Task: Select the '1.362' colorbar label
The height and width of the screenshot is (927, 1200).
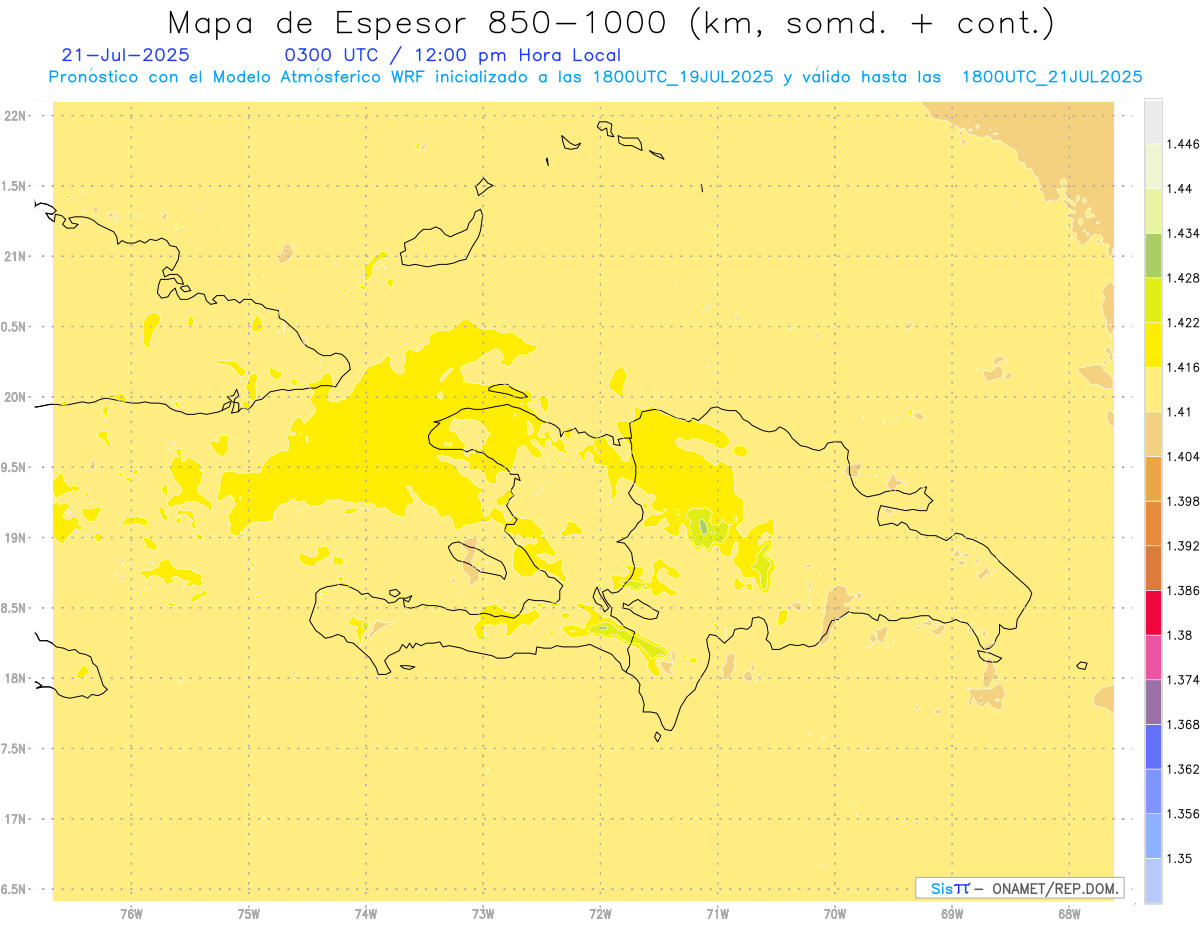Action: [1183, 769]
